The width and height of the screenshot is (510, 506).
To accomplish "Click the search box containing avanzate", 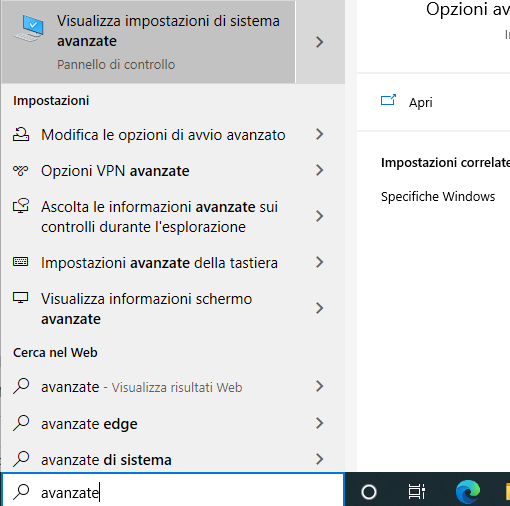I will click(173, 491).
